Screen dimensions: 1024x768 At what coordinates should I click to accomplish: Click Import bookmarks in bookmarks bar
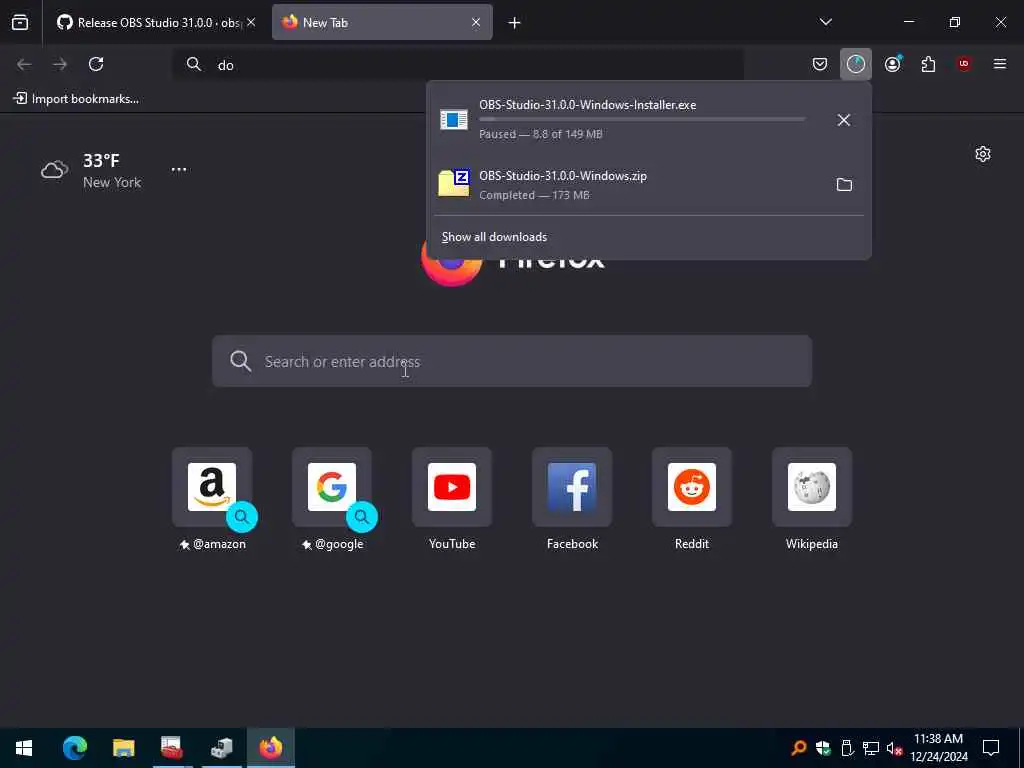[x=76, y=99]
